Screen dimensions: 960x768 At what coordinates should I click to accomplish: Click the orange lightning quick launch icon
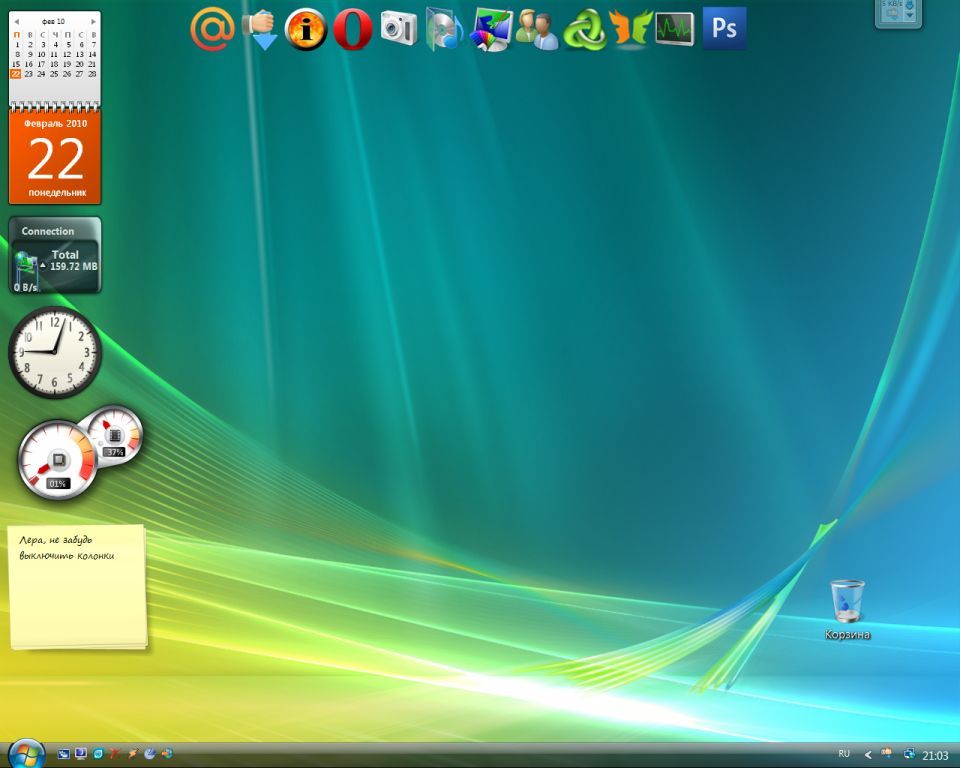pos(132,754)
